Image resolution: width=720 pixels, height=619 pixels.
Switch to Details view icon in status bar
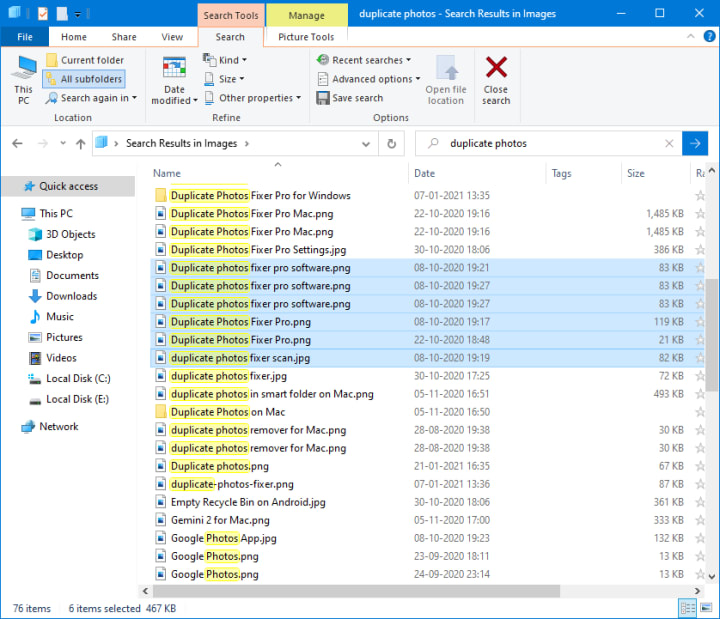coord(687,608)
